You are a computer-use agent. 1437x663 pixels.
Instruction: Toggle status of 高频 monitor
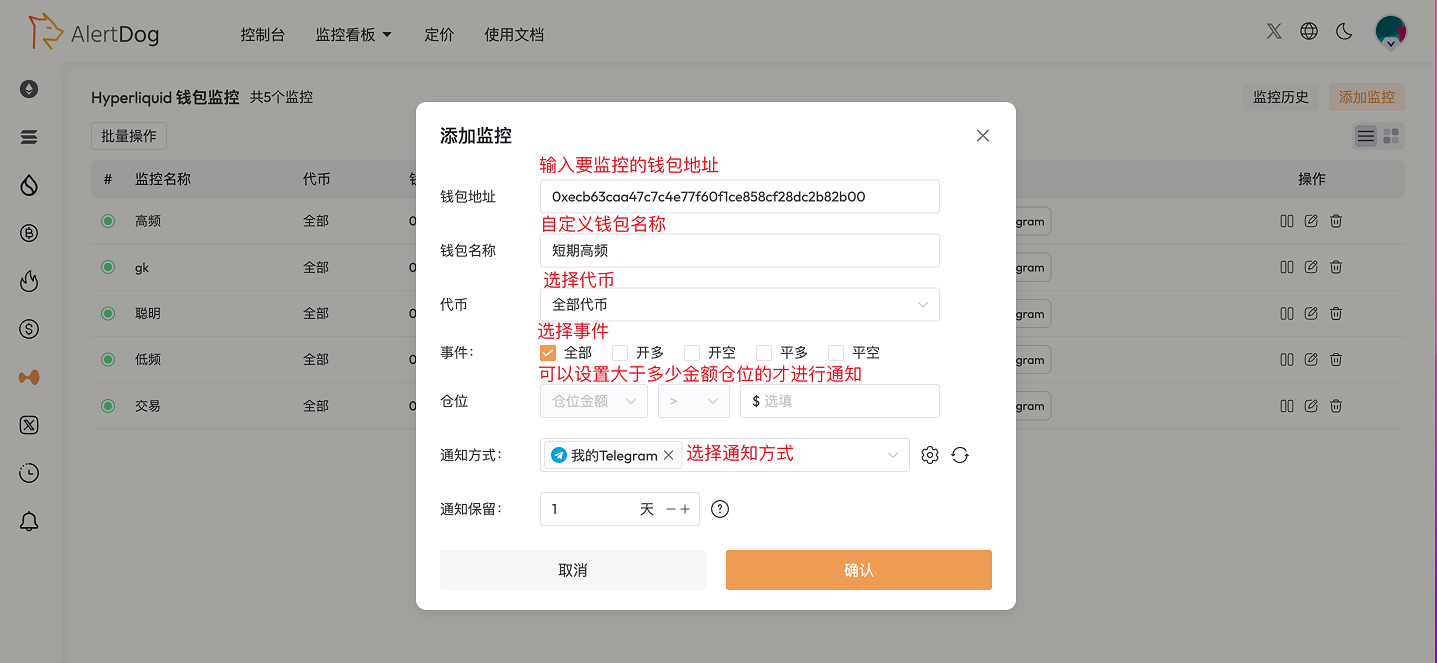tap(108, 221)
